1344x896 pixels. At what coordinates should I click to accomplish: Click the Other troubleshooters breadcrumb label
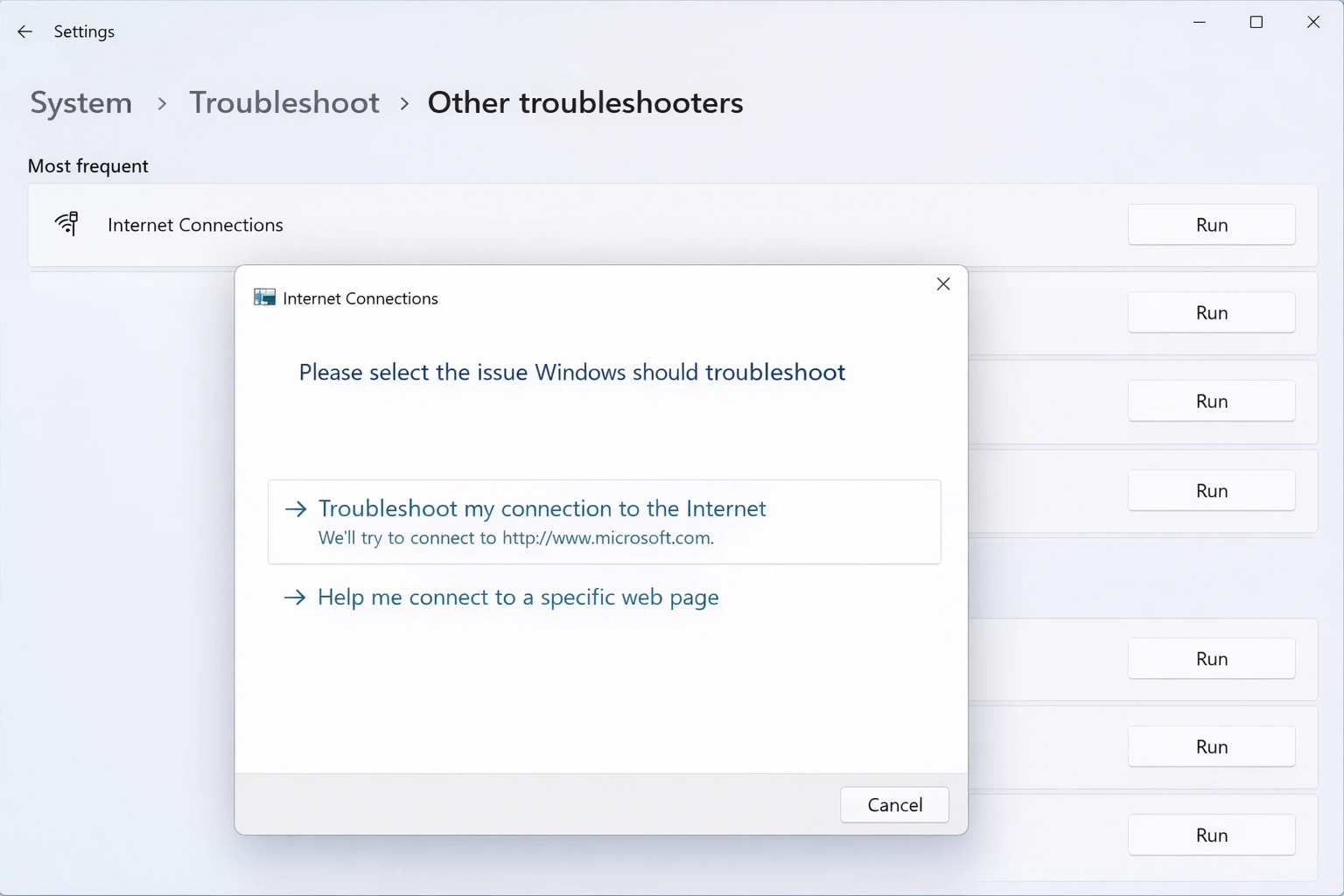tap(584, 102)
